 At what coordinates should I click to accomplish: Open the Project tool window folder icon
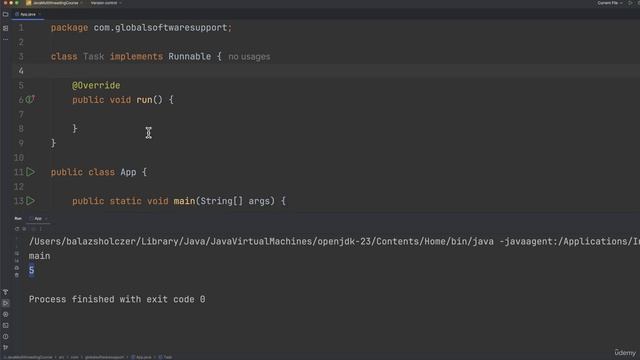pyautogui.click(x=5, y=14)
